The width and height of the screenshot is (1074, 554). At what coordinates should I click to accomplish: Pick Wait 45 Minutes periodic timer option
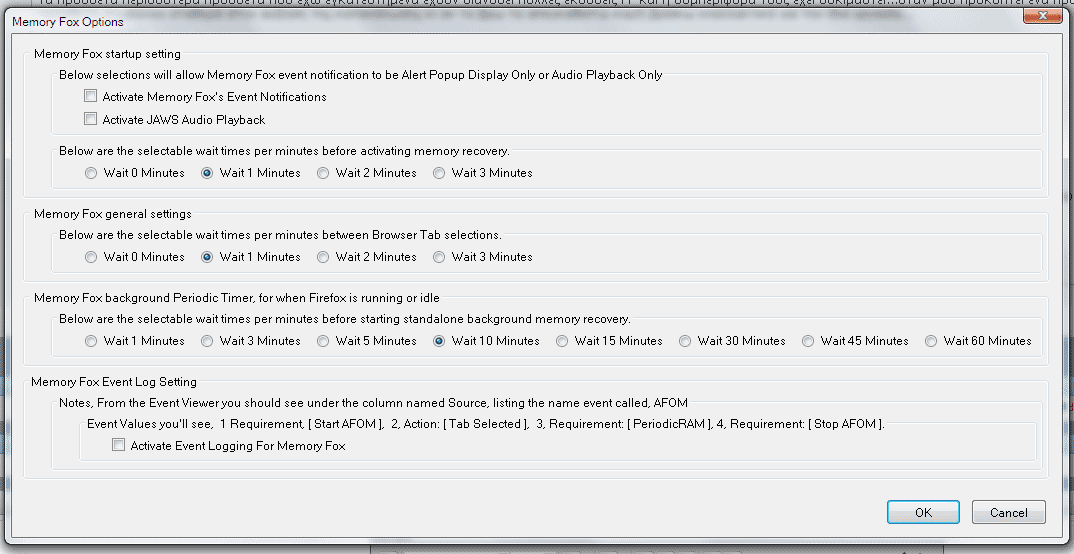[x=808, y=341]
